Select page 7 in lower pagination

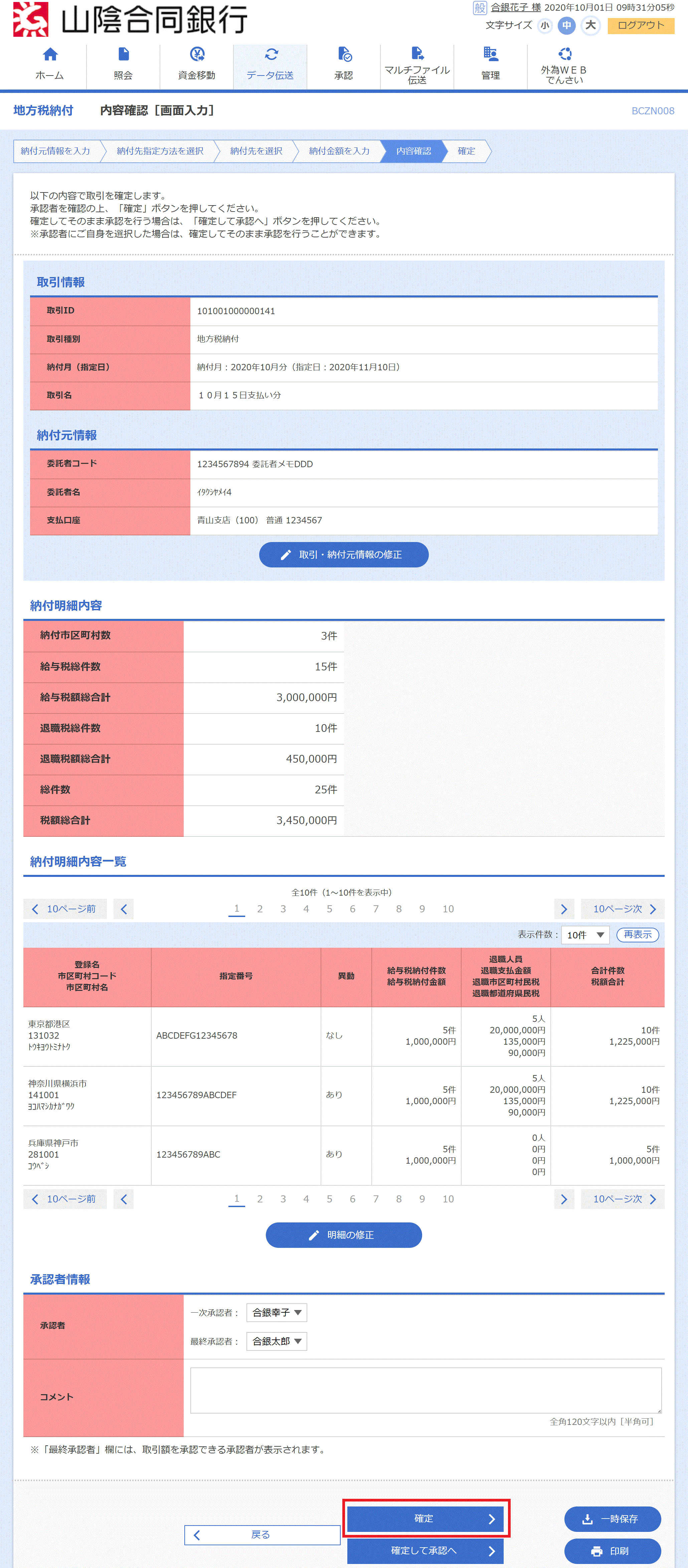(x=375, y=1198)
